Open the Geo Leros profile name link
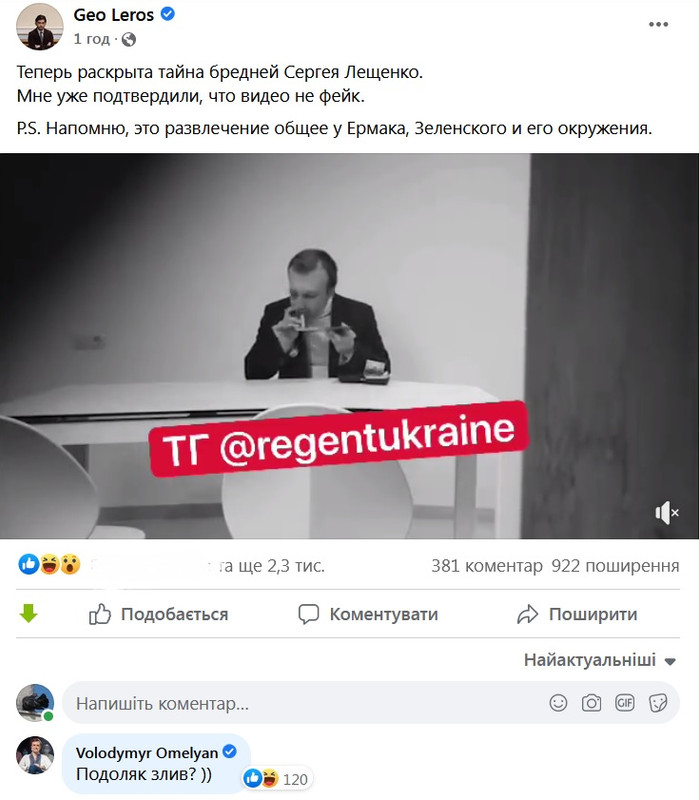 point(113,15)
